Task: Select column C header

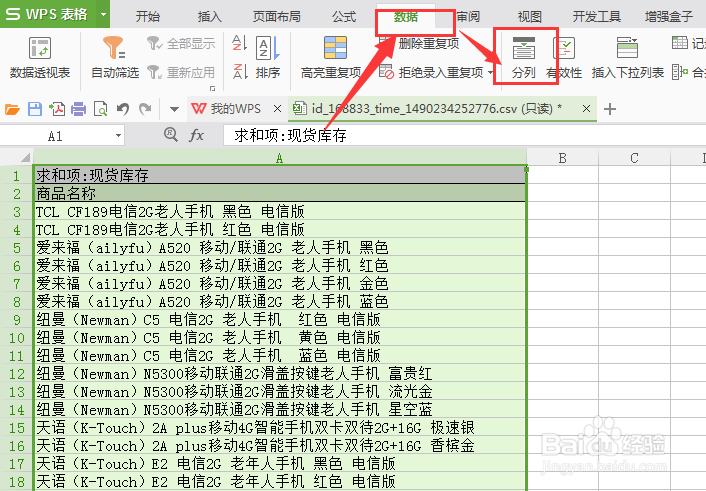Action: (634, 158)
